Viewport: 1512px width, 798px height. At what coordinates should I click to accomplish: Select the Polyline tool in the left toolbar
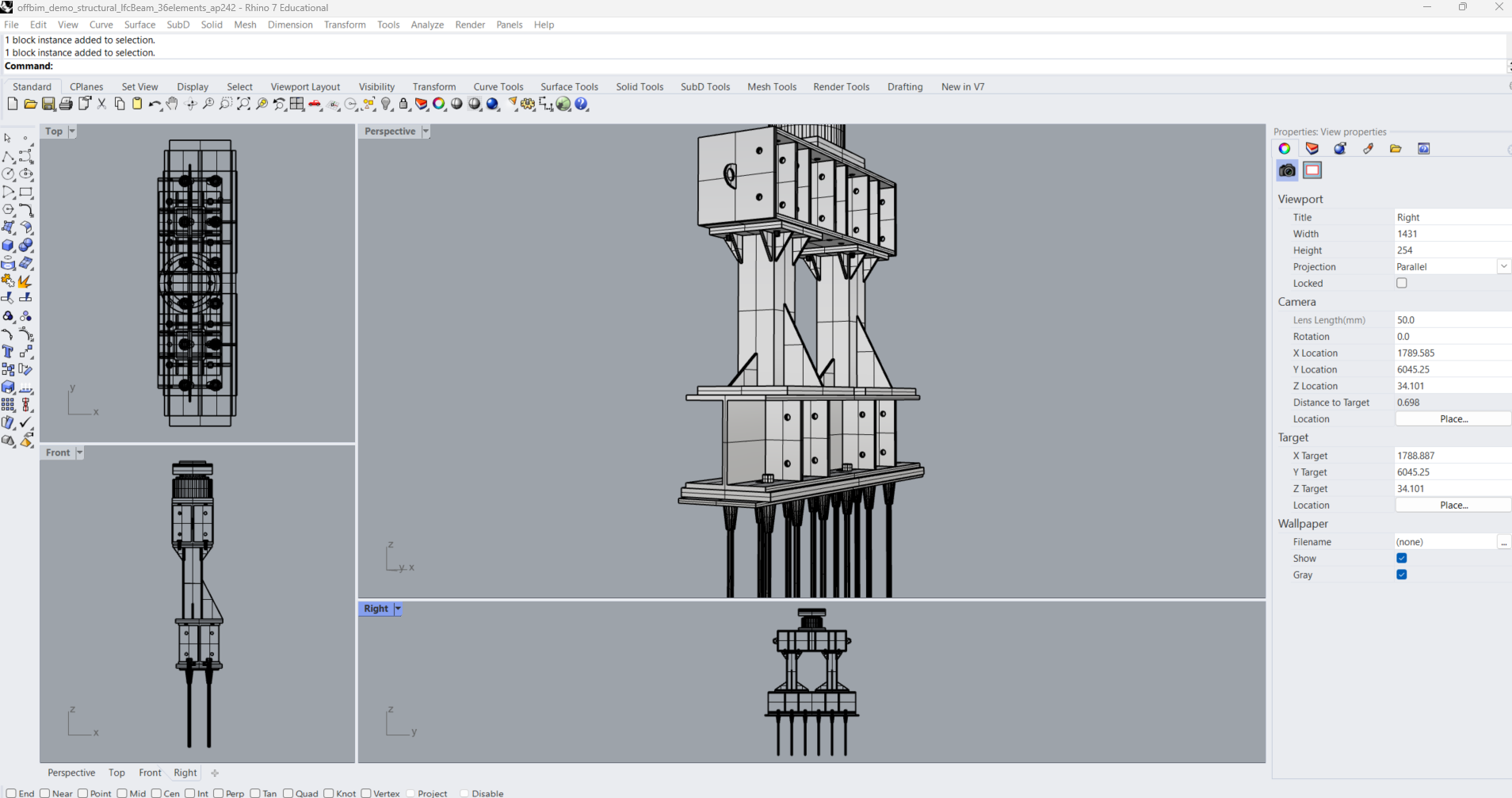click(x=8, y=156)
